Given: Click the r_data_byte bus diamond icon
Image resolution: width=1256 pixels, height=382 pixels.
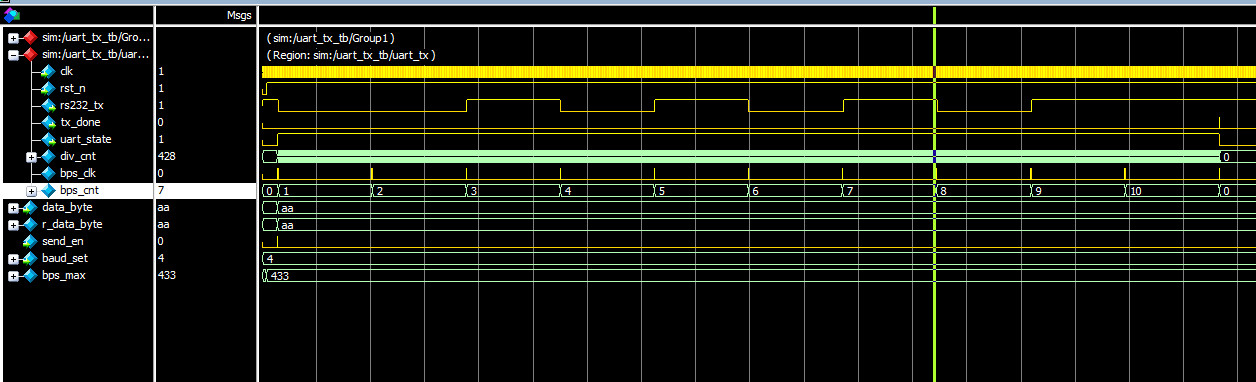Looking at the screenshot, I should pos(30,224).
